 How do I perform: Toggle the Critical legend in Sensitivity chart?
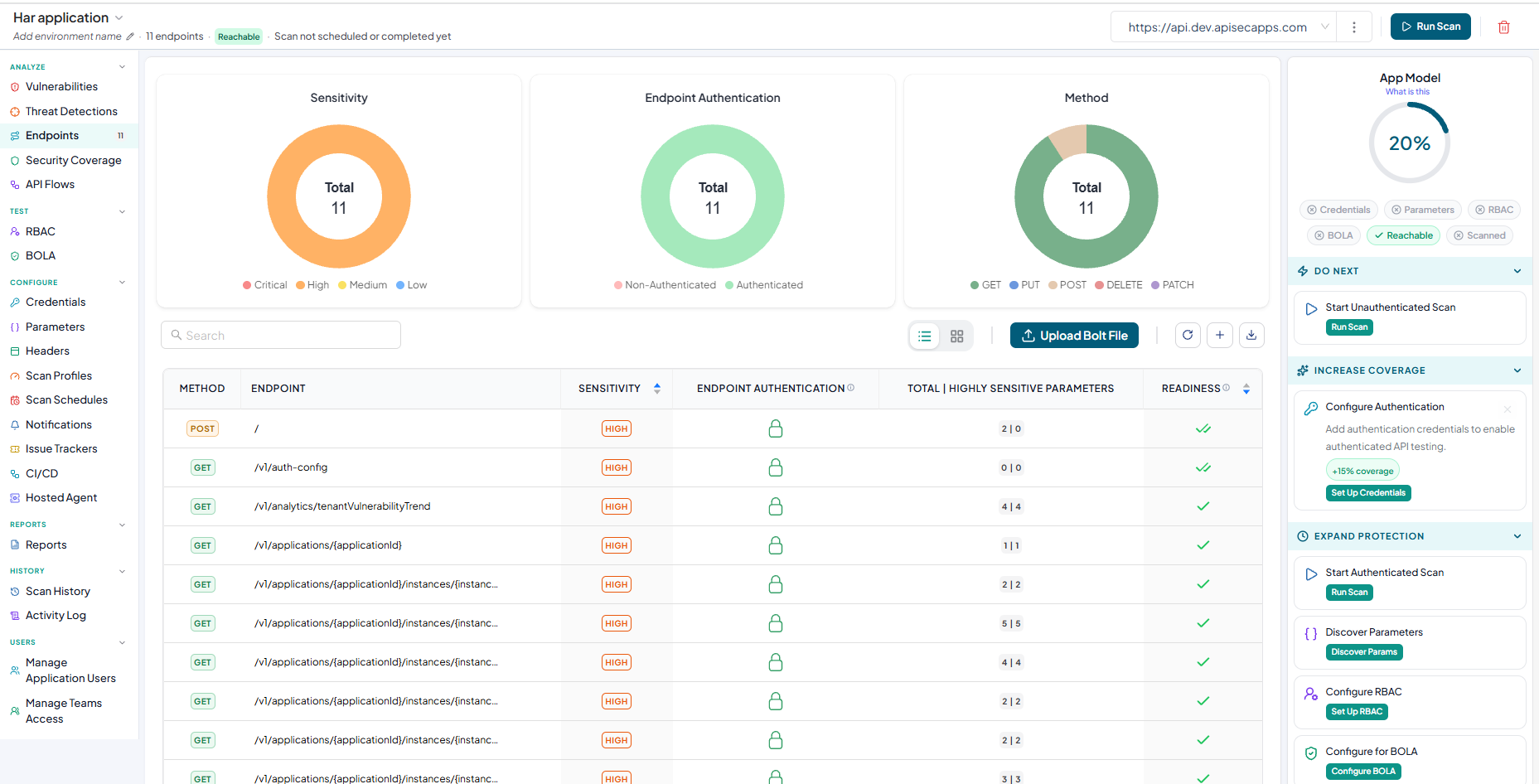pos(264,285)
